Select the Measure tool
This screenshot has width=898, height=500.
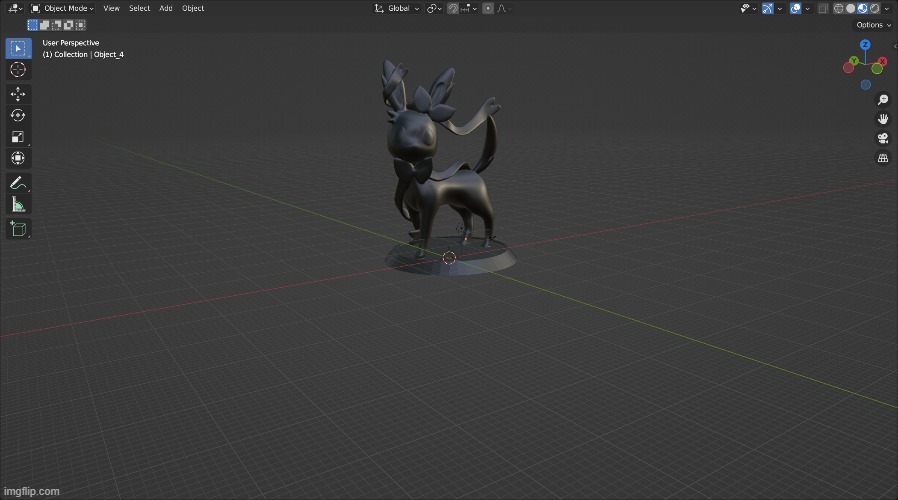(18, 205)
